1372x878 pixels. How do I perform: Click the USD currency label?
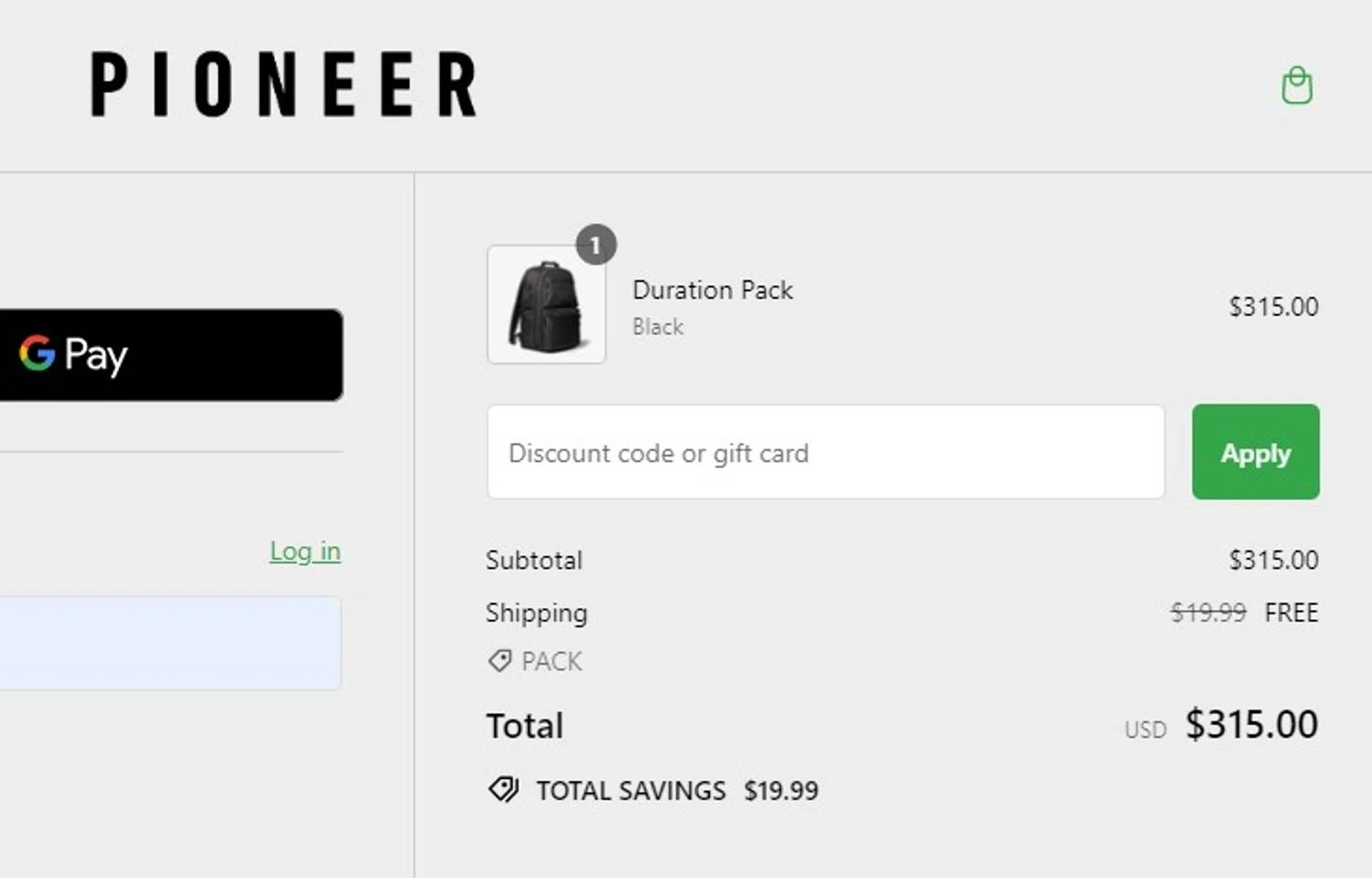pyautogui.click(x=1145, y=730)
